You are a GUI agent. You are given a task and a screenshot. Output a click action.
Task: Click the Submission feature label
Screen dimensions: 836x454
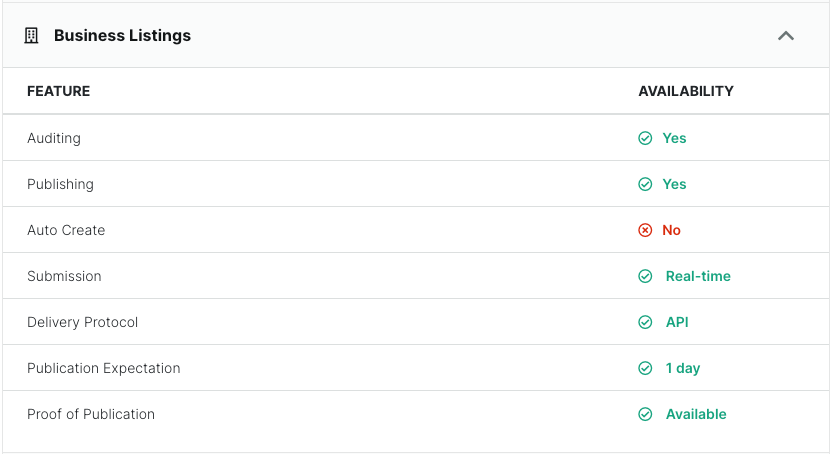click(x=64, y=276)
